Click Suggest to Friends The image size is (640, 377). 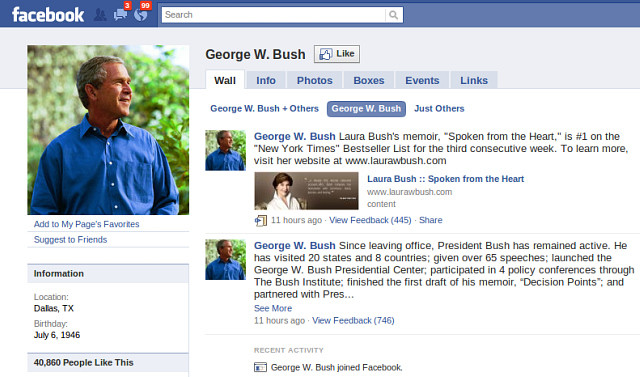70,240
